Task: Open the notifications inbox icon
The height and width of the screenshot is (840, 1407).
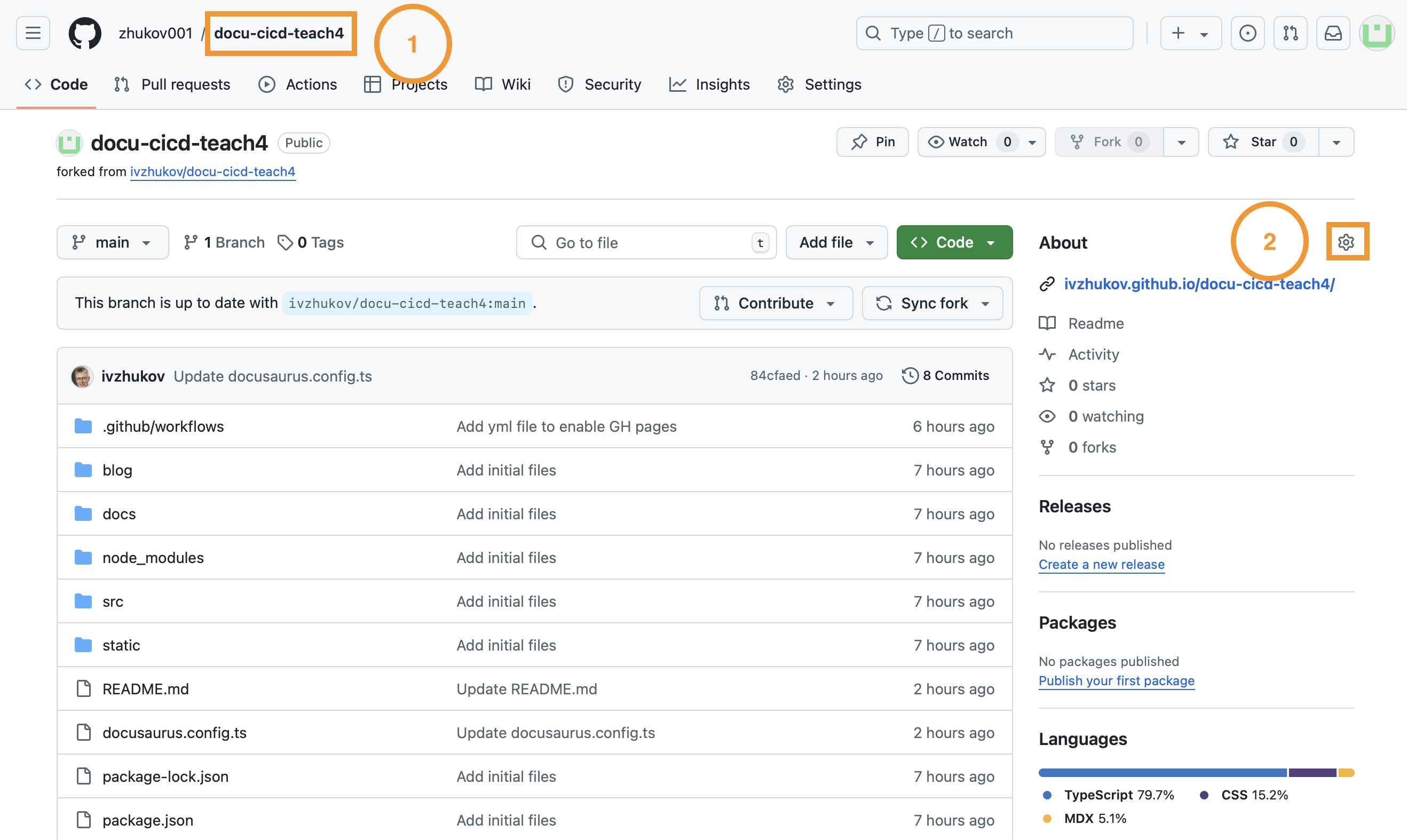Action: pyautogui.click(x=1333, y=34)
